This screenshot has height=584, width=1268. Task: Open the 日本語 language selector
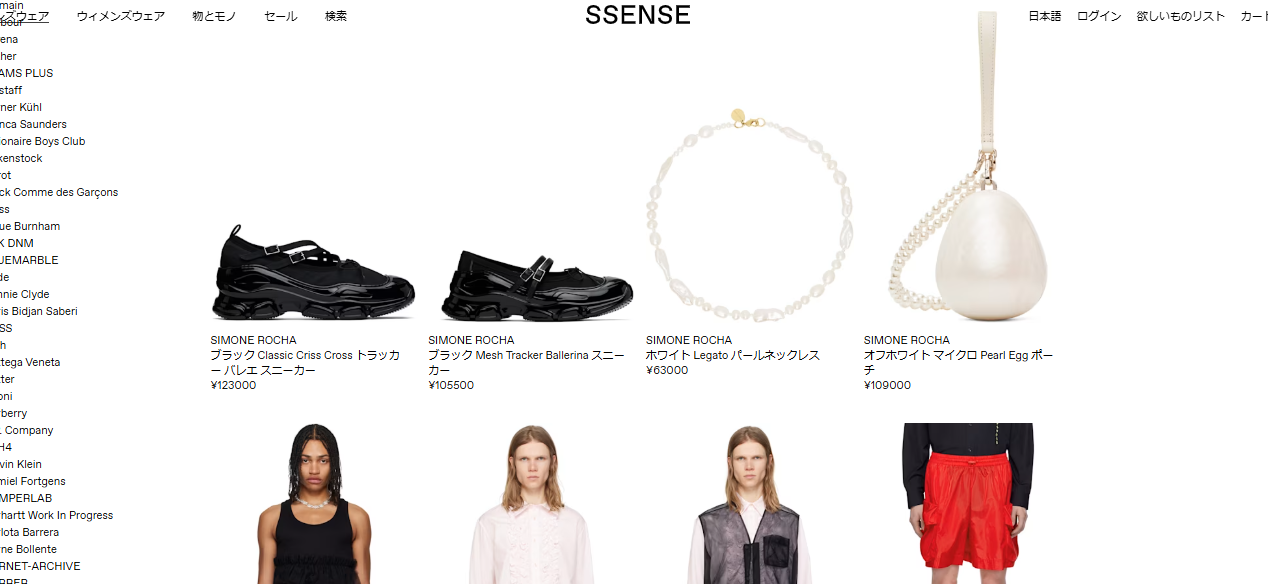tap(1044, 16)
